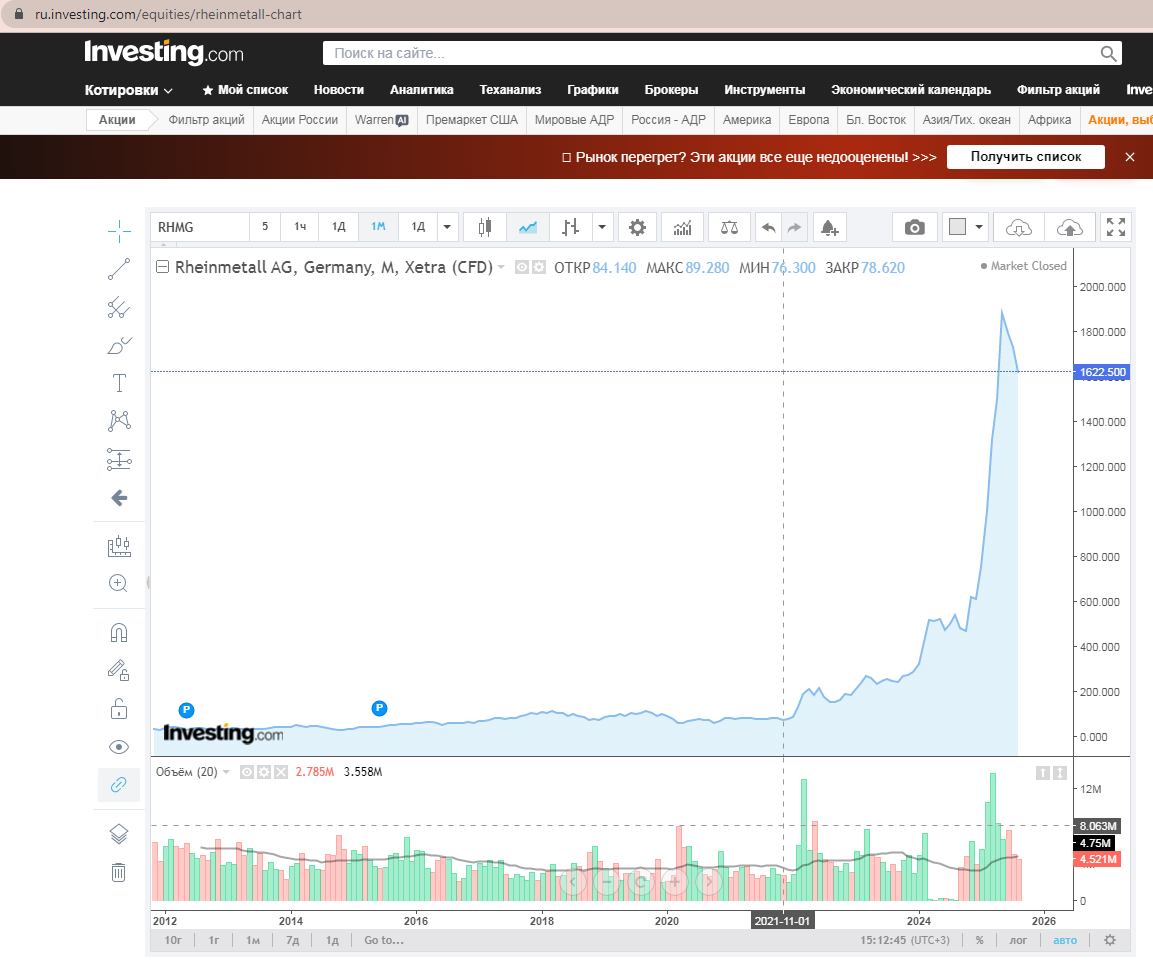Select the text annotation tool
1153x964 pixels.
tap(118, 383)
